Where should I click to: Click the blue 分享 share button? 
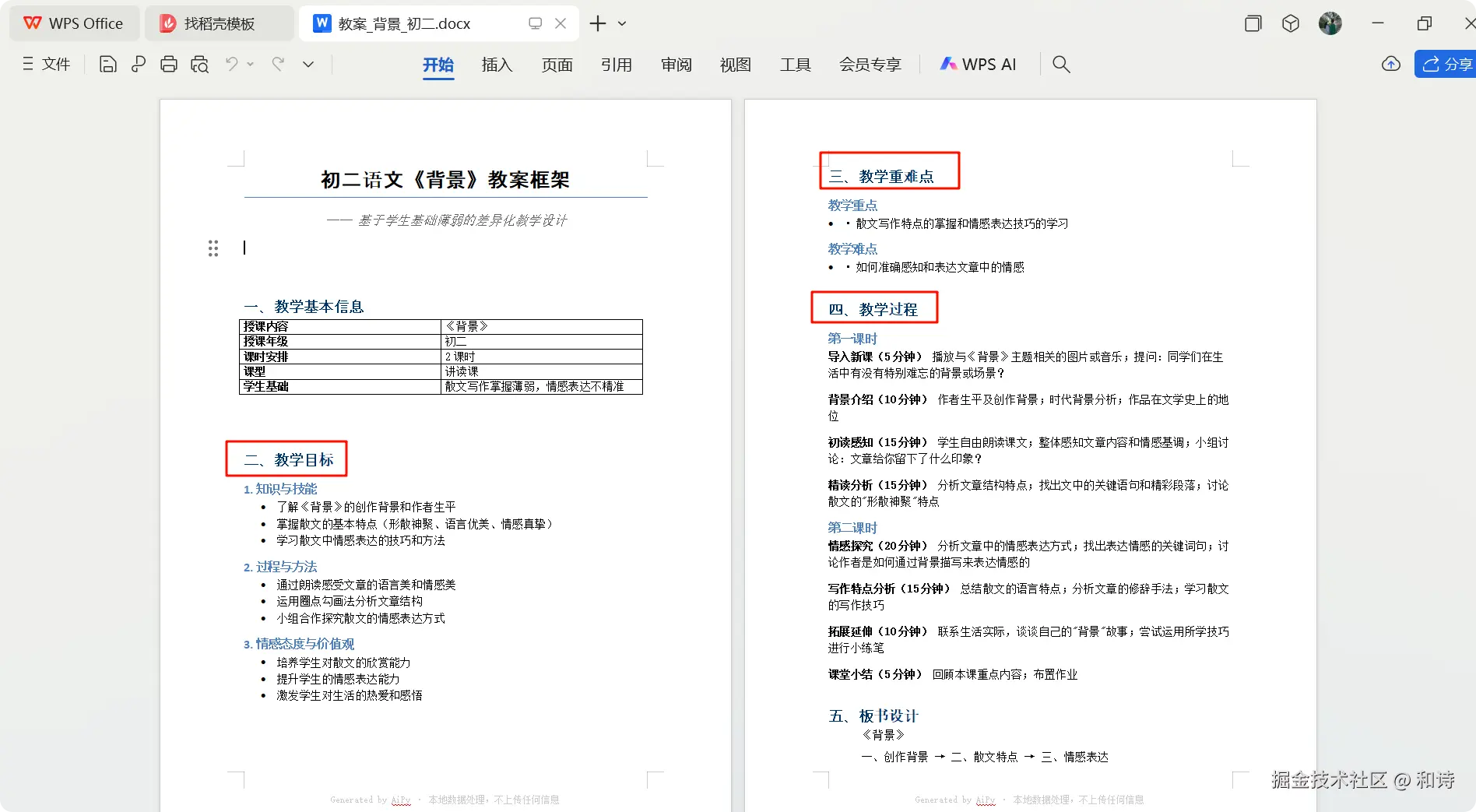[1446, 64]
